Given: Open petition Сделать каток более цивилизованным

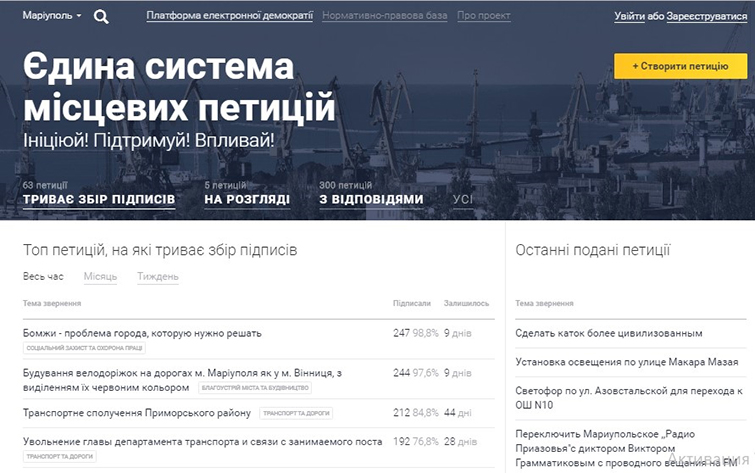Looking at the screenshot, I should 608,333.
